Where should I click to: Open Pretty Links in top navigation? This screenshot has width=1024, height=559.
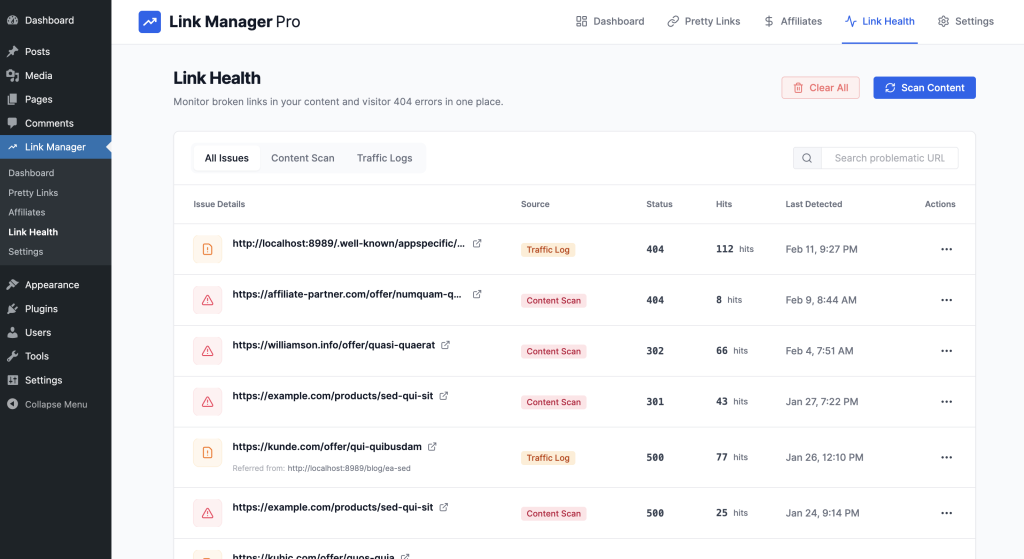(x=704, y=21)
